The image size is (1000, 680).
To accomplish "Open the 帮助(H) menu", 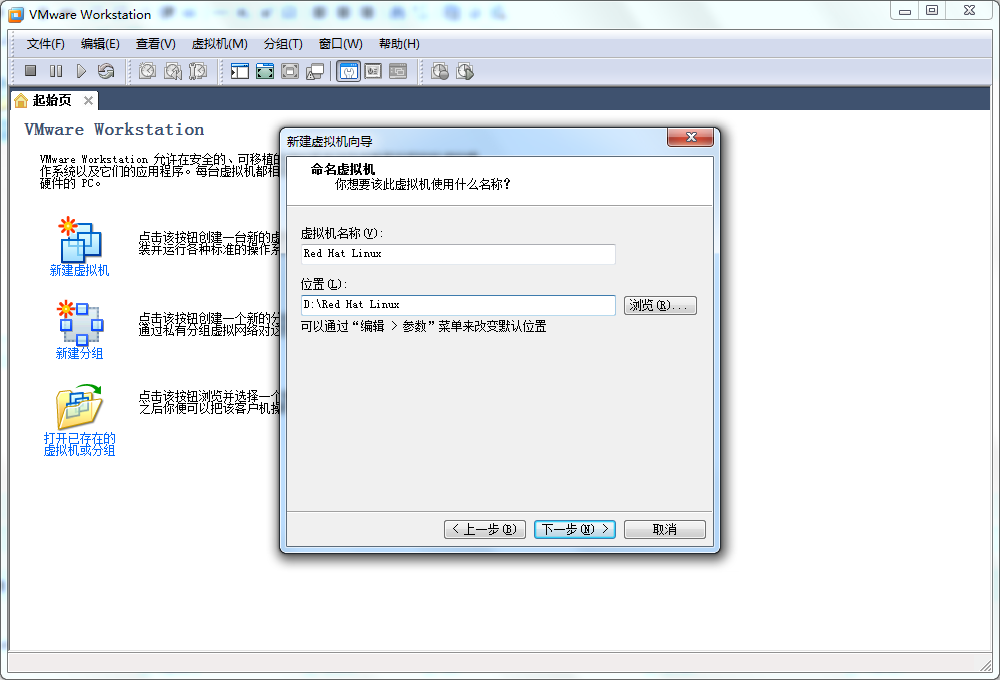I will pos(399,44).
